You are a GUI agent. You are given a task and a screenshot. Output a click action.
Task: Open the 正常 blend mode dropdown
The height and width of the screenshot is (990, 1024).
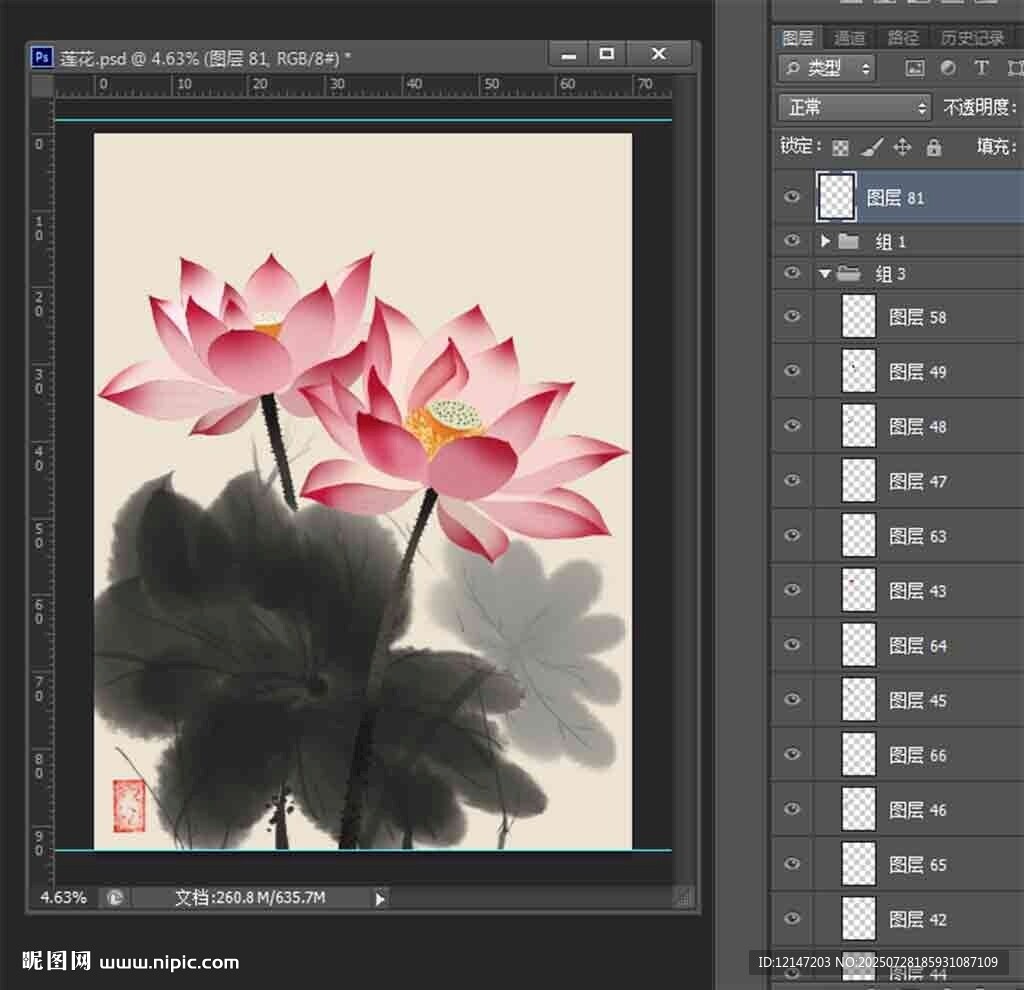click(854, 107)
